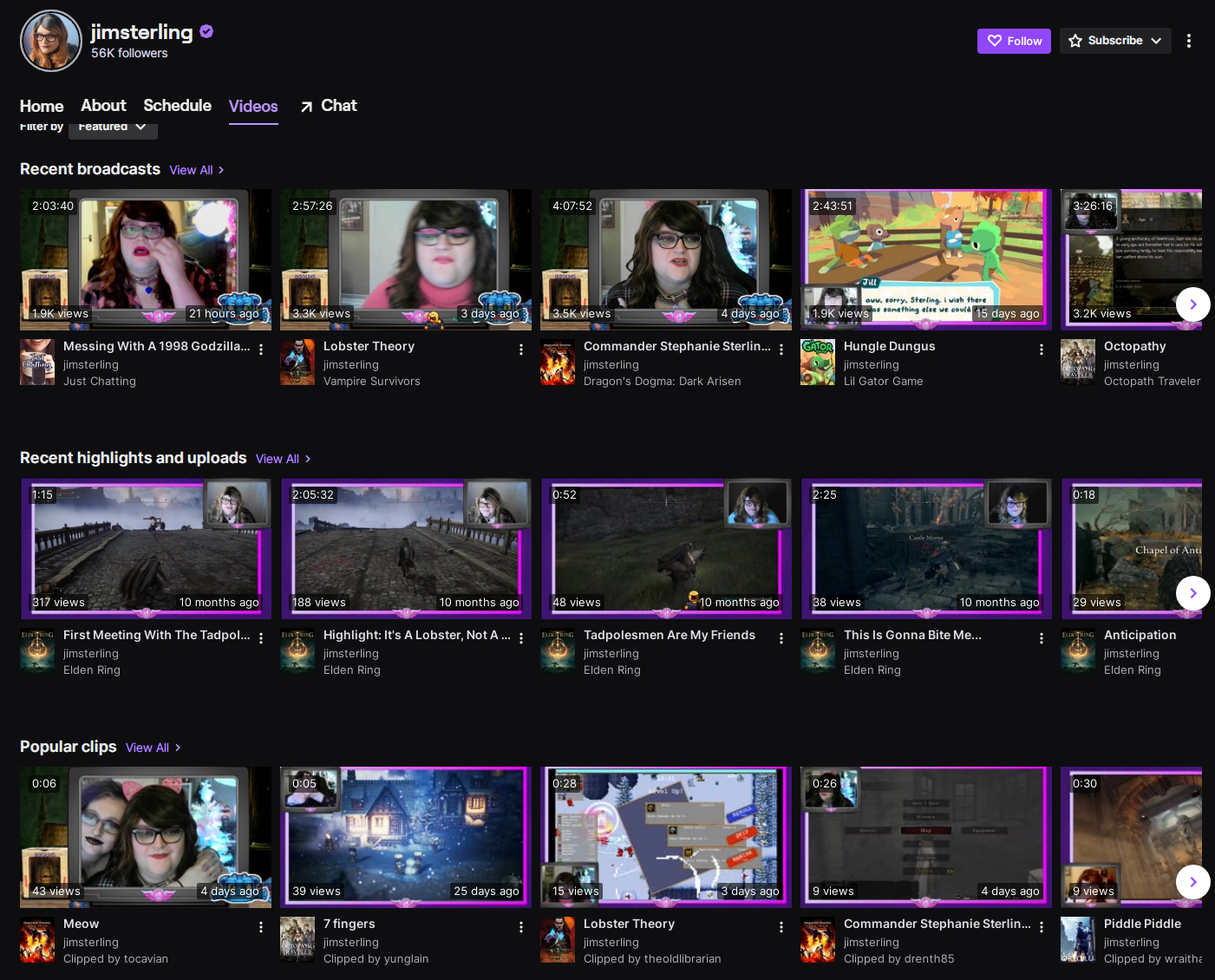Open the jimsterling channel avatar
1215x980 pixels.
tap(51, 41)
